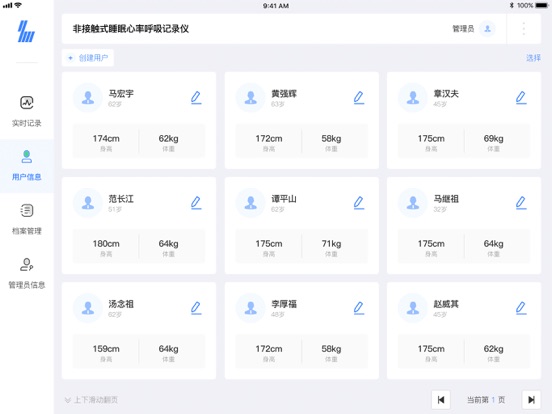Image resolution: width=552 pixels, height=414 pixels.
Task: Select 用户信息 sidebar tab
Action: coord(27,165)
